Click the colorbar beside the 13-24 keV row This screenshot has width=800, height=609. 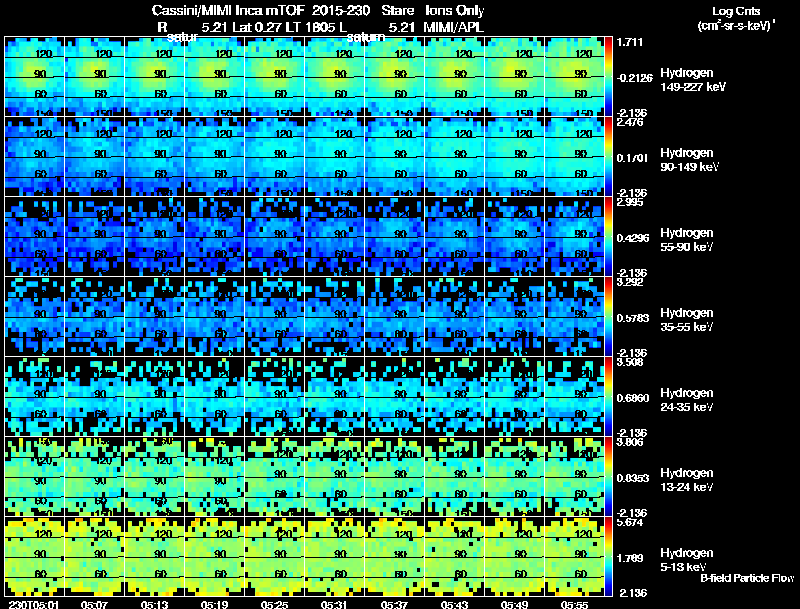608,477
